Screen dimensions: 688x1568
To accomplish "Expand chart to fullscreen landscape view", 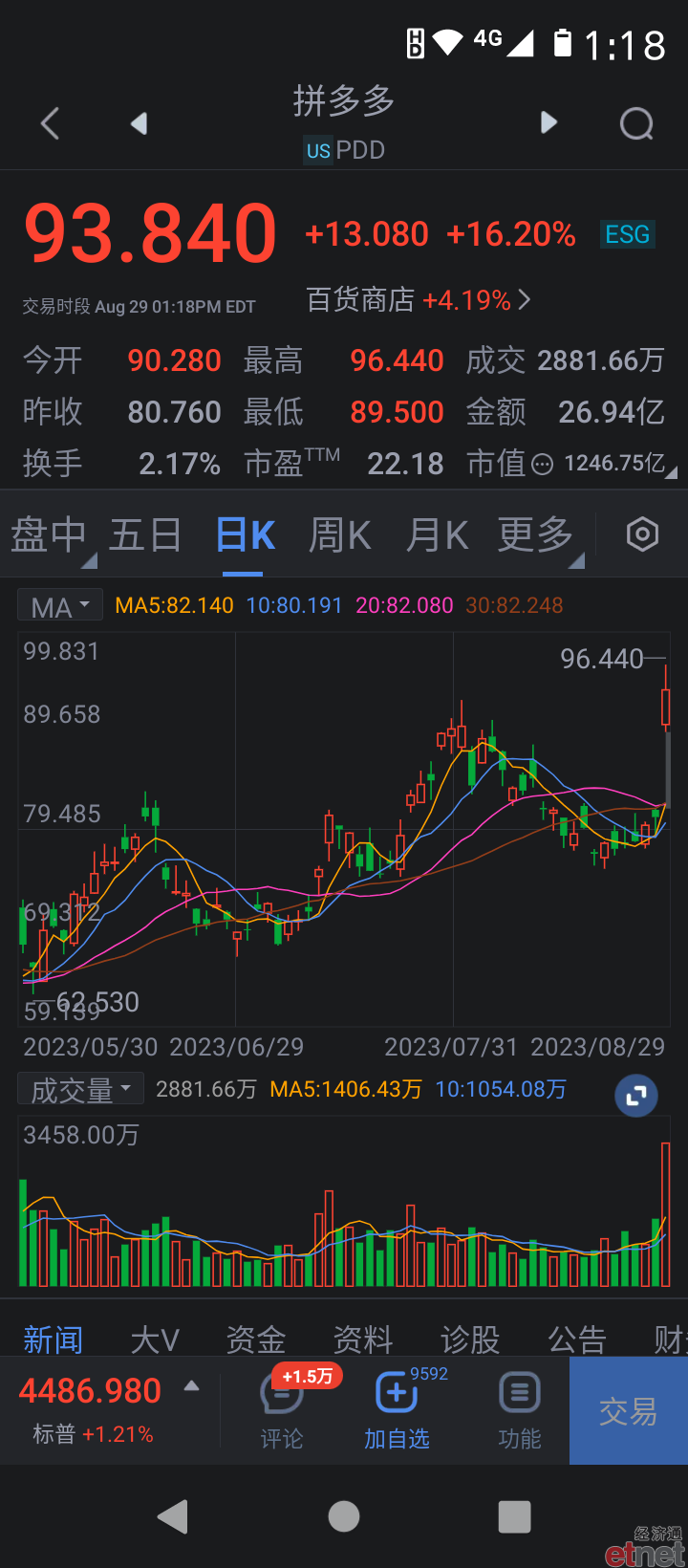I will point(636,1096).
